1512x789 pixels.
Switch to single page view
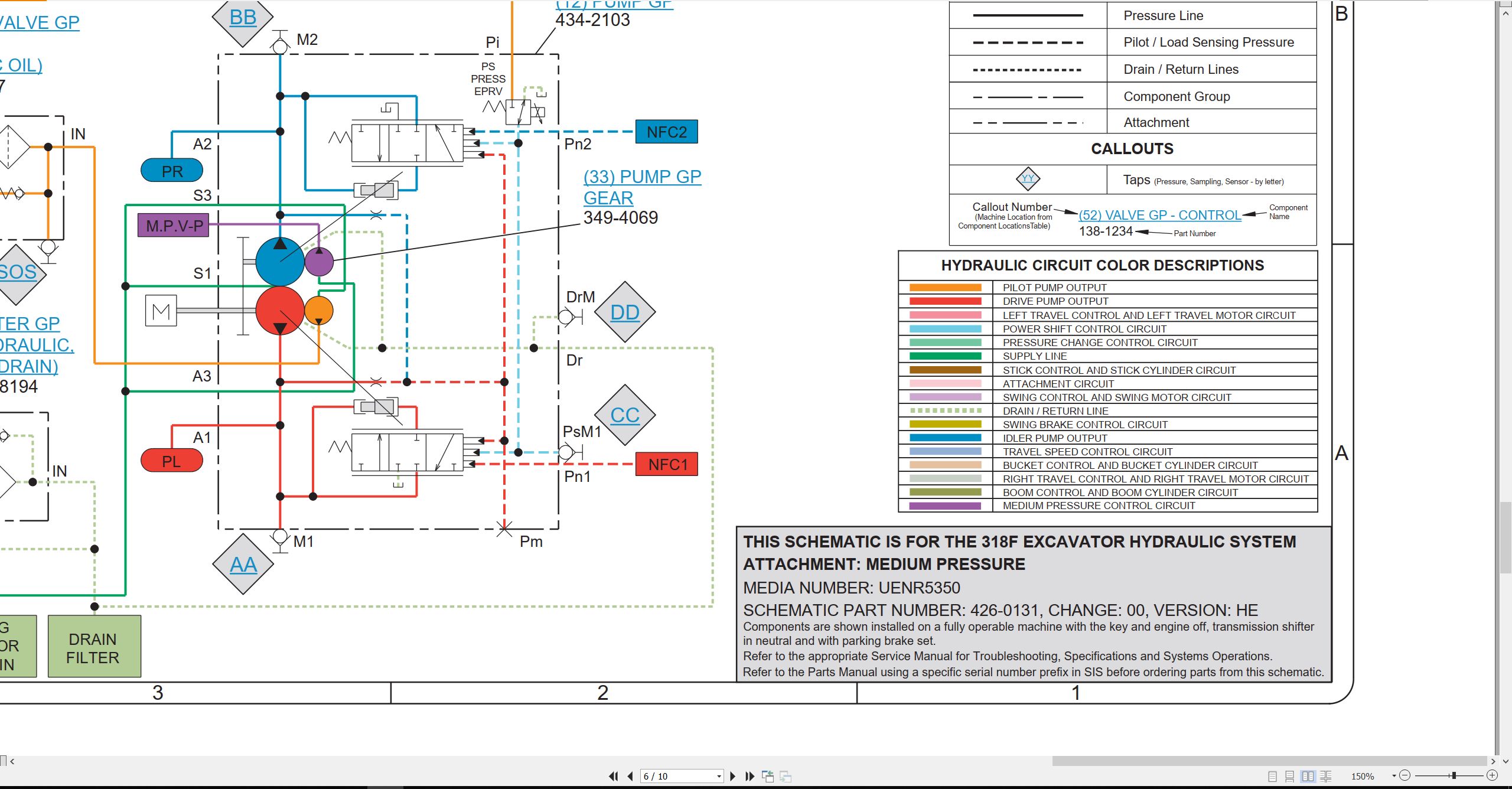[x=1273, y=776]
